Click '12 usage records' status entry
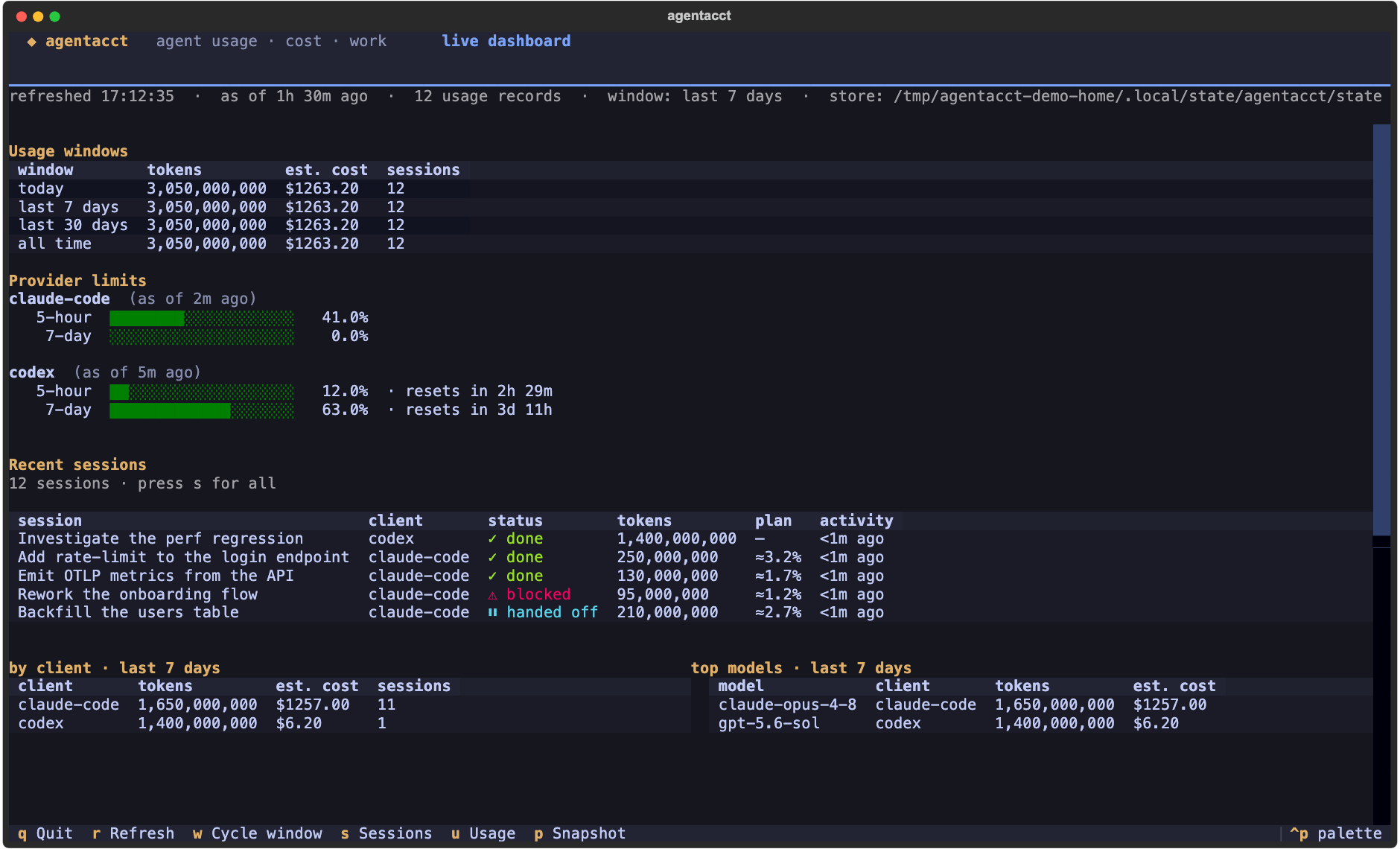The width and height of the screenshot is (1400, 849). tap(488, 97)
